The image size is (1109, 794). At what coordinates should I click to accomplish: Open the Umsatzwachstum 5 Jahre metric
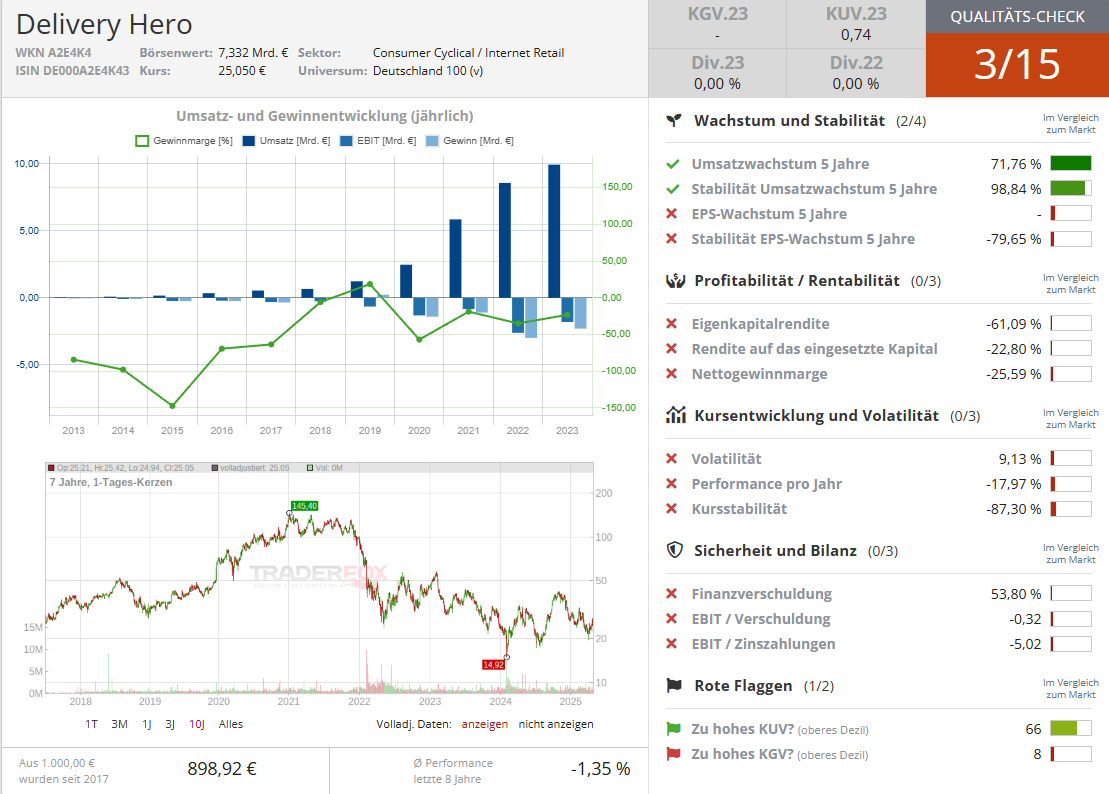780,164
